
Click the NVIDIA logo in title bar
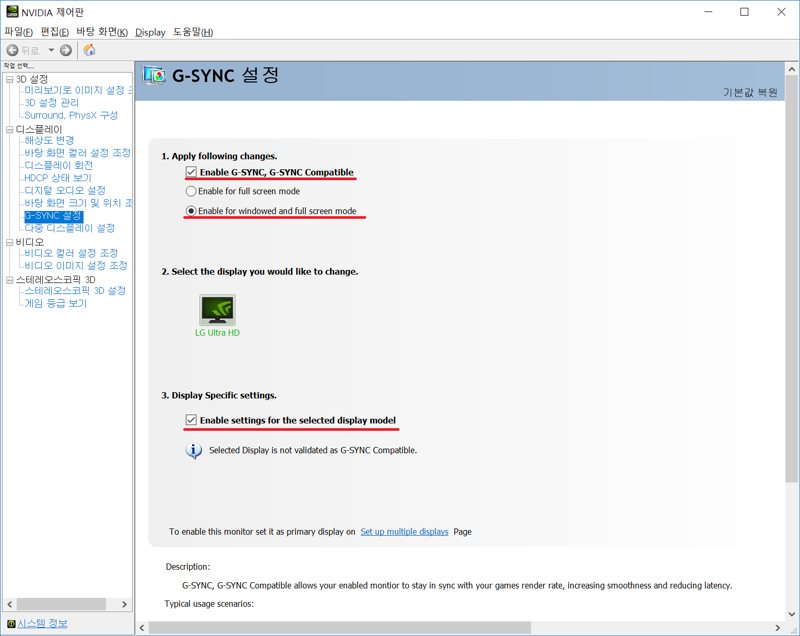[x=12, y=12]
